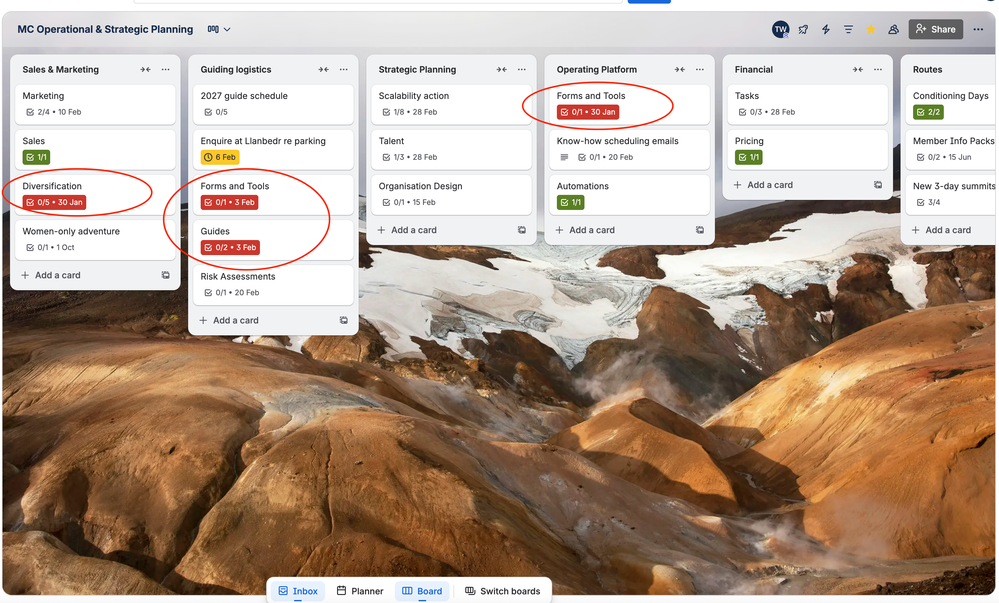The image size is (999, 603).
Task: Open Enquire at Llanbedr re parking card
Action: tap(273, 149)
